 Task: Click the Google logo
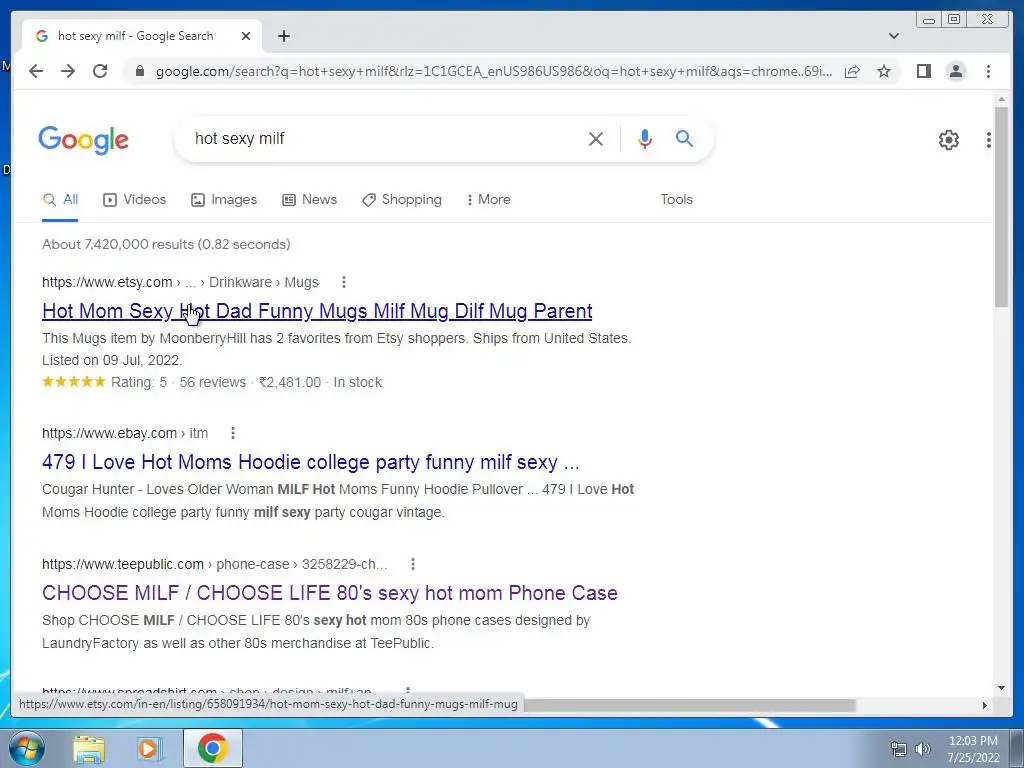[x=84, y=140]
